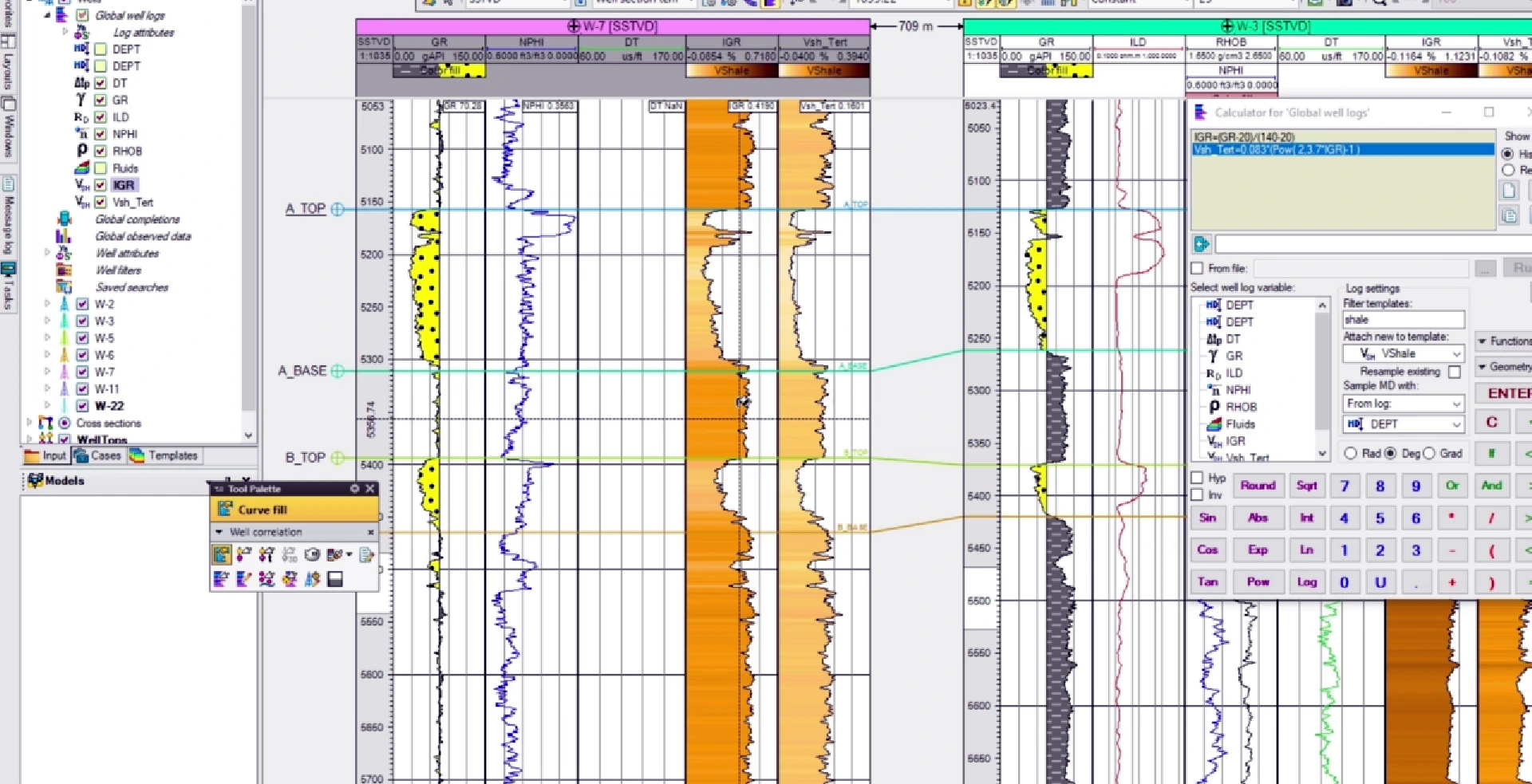Click the Pow function button
The width and height of the screenshot is (1532, 784).
(1258, 582)
